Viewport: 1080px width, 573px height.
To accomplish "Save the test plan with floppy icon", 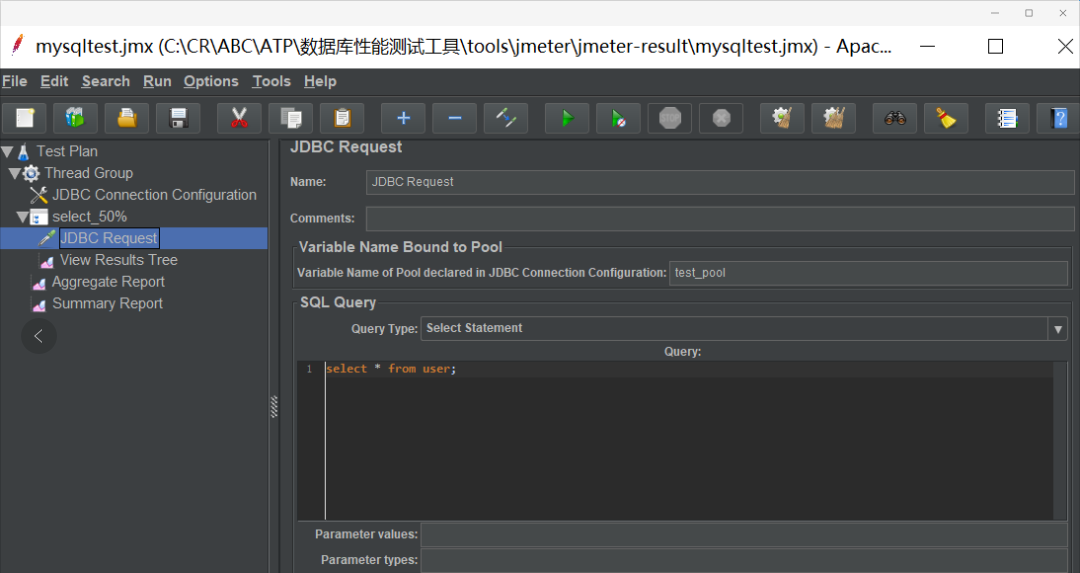I will (x=178, y=118).
